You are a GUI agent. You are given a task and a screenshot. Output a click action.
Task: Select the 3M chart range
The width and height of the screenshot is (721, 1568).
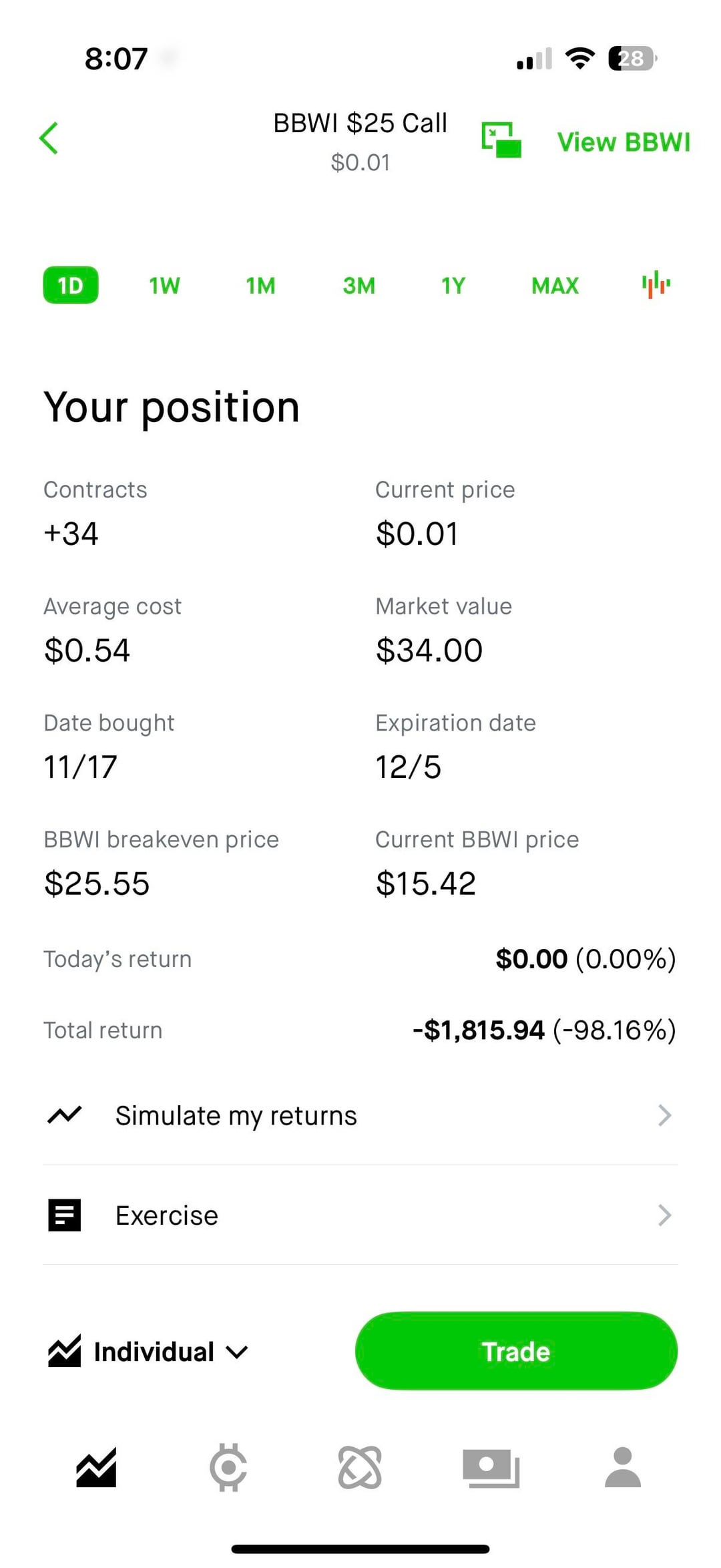(358, 285)
